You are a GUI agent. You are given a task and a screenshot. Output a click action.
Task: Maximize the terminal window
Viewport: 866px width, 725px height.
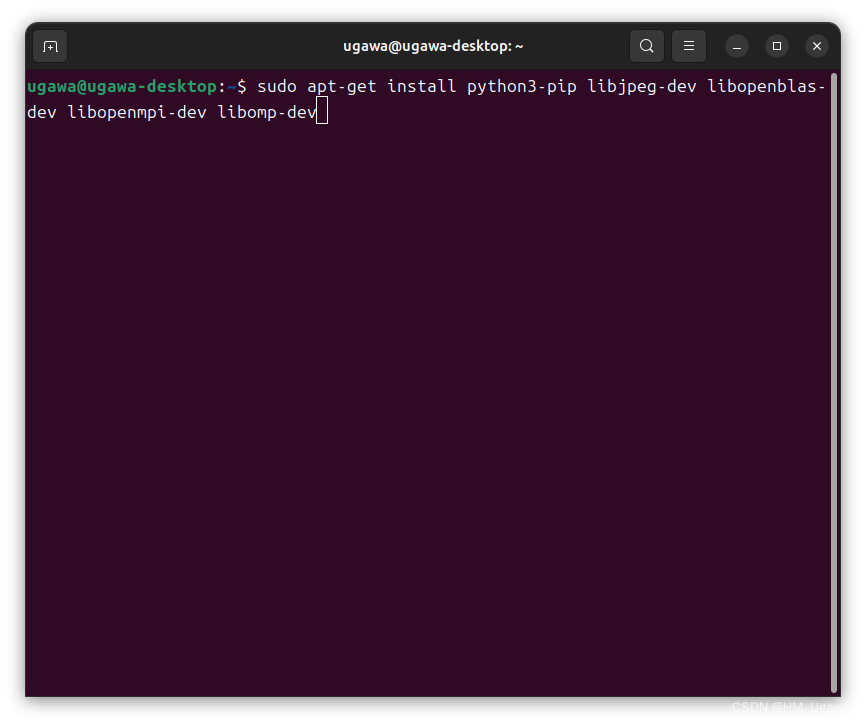pos(777,46)
